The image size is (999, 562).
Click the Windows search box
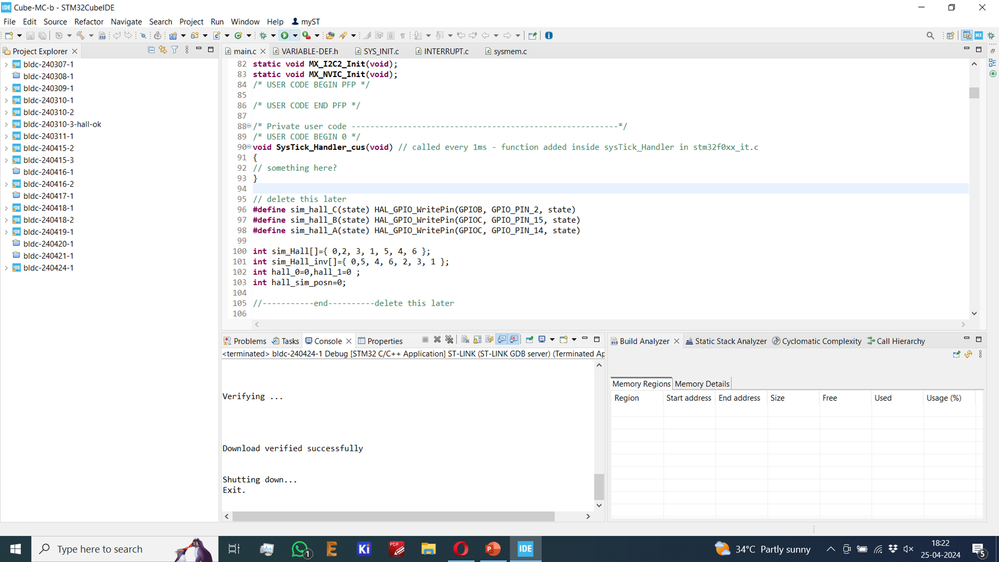pos(100,549)
